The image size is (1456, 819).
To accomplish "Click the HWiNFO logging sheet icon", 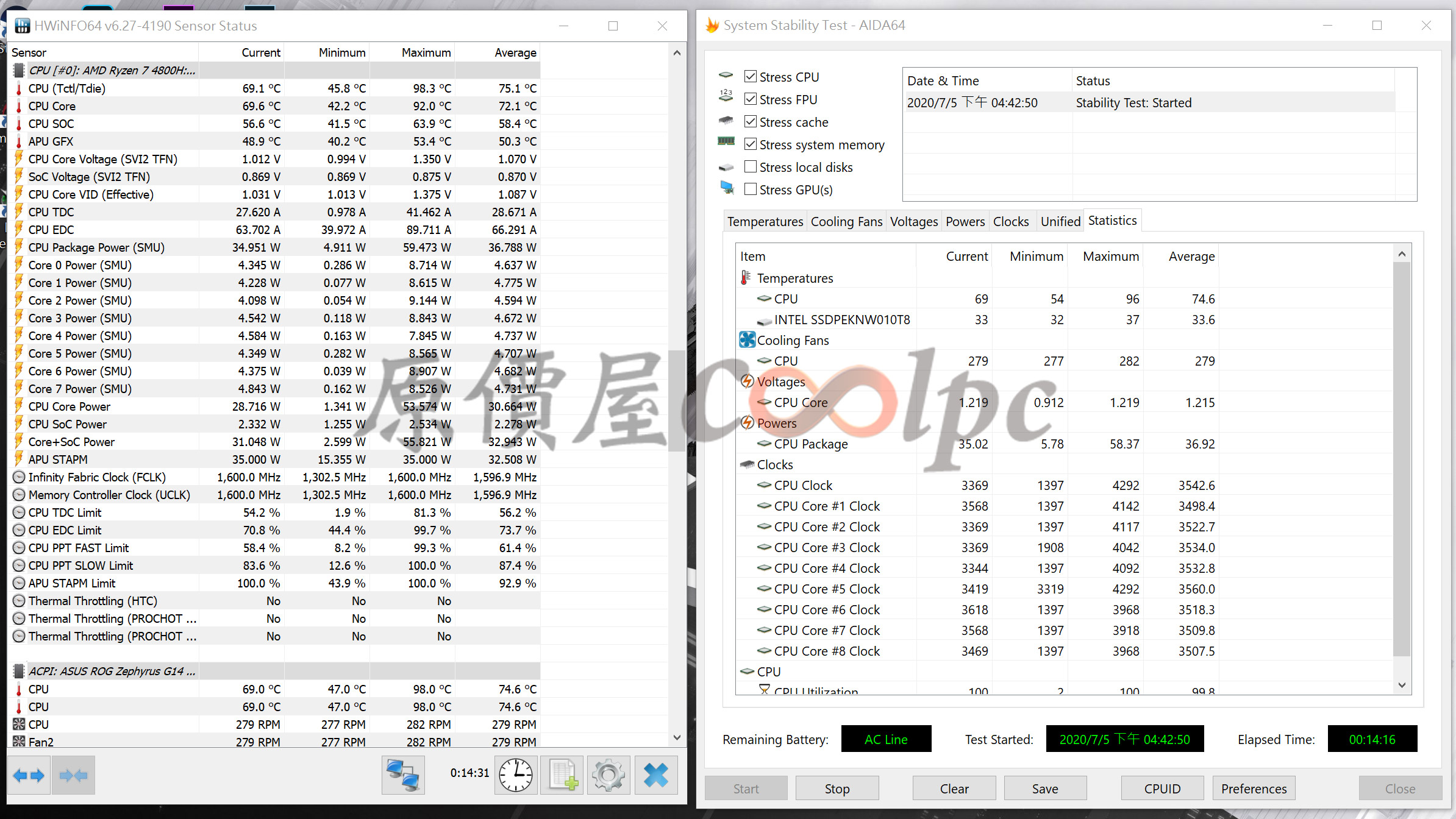I will (562, 775).
